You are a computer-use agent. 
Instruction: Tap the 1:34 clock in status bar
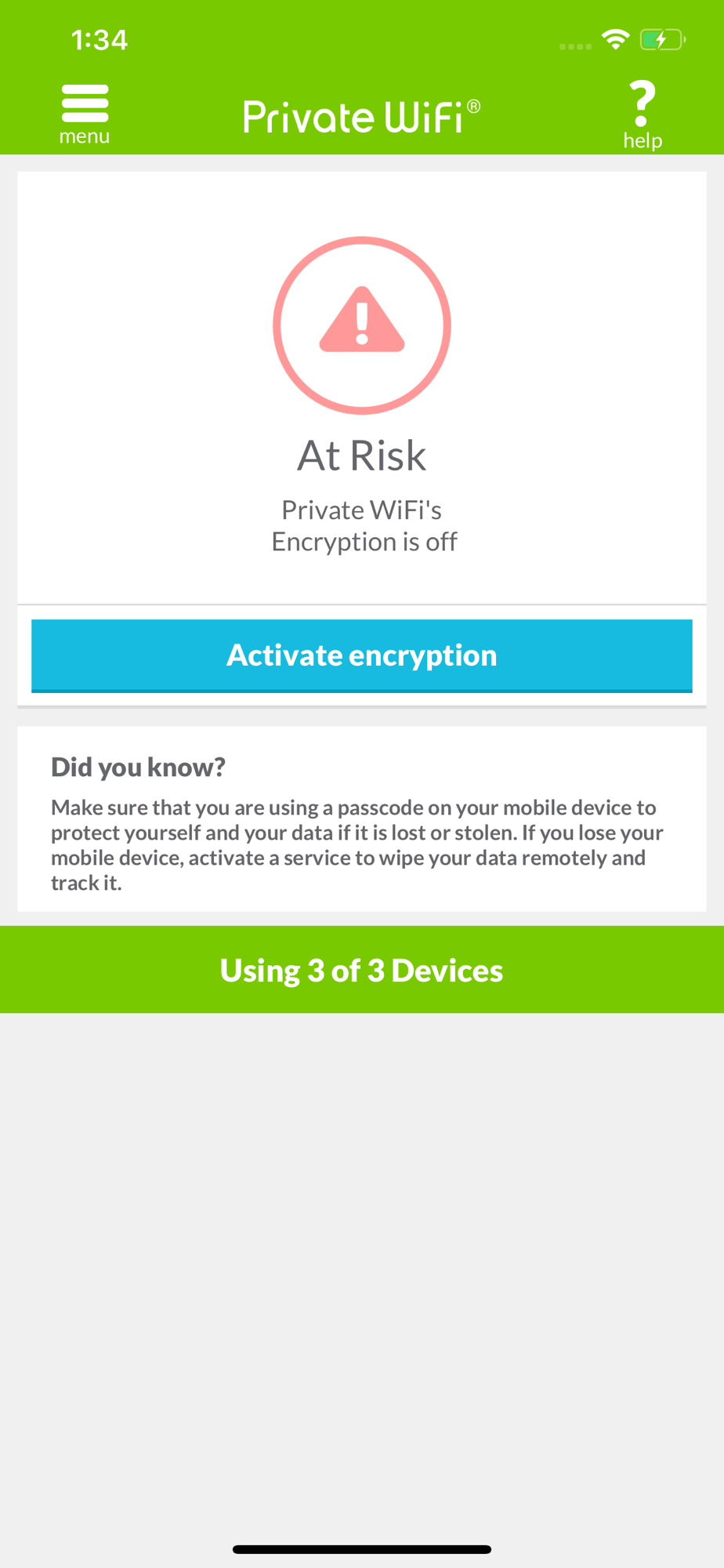point(100,40)
